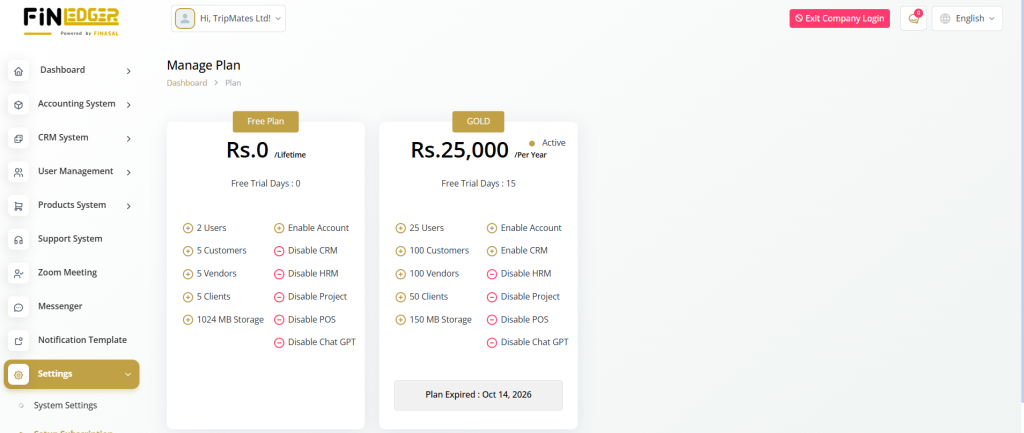
Task: Open the TripMates Ltd user dropdown
Action: [x=229, y=18]
